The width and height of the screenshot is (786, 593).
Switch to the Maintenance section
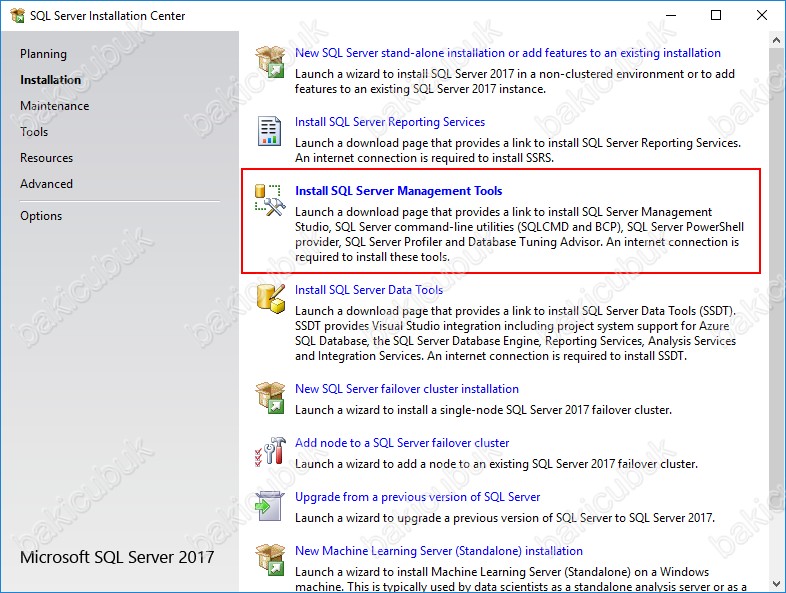55,106
